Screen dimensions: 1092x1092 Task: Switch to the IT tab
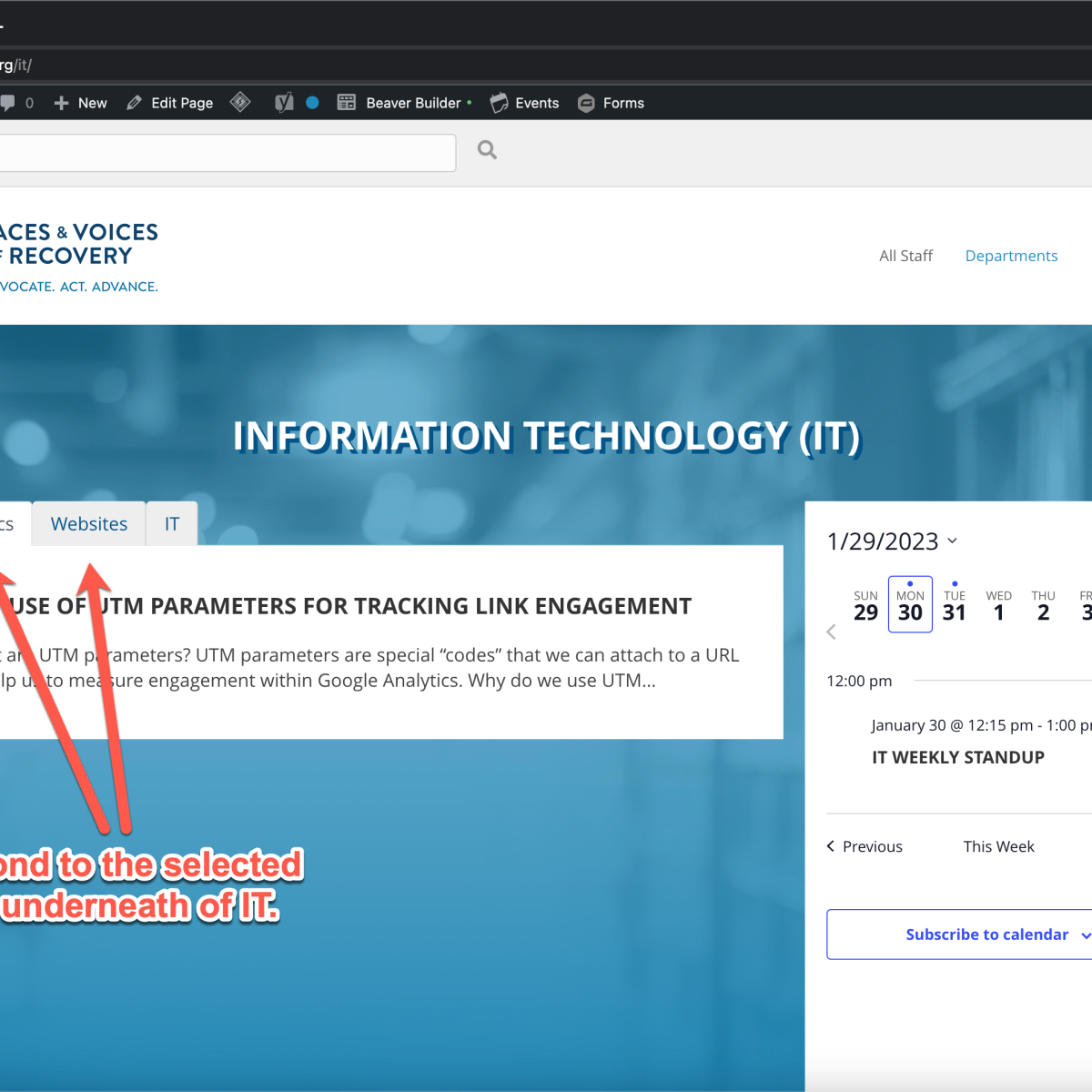[172, 524]
